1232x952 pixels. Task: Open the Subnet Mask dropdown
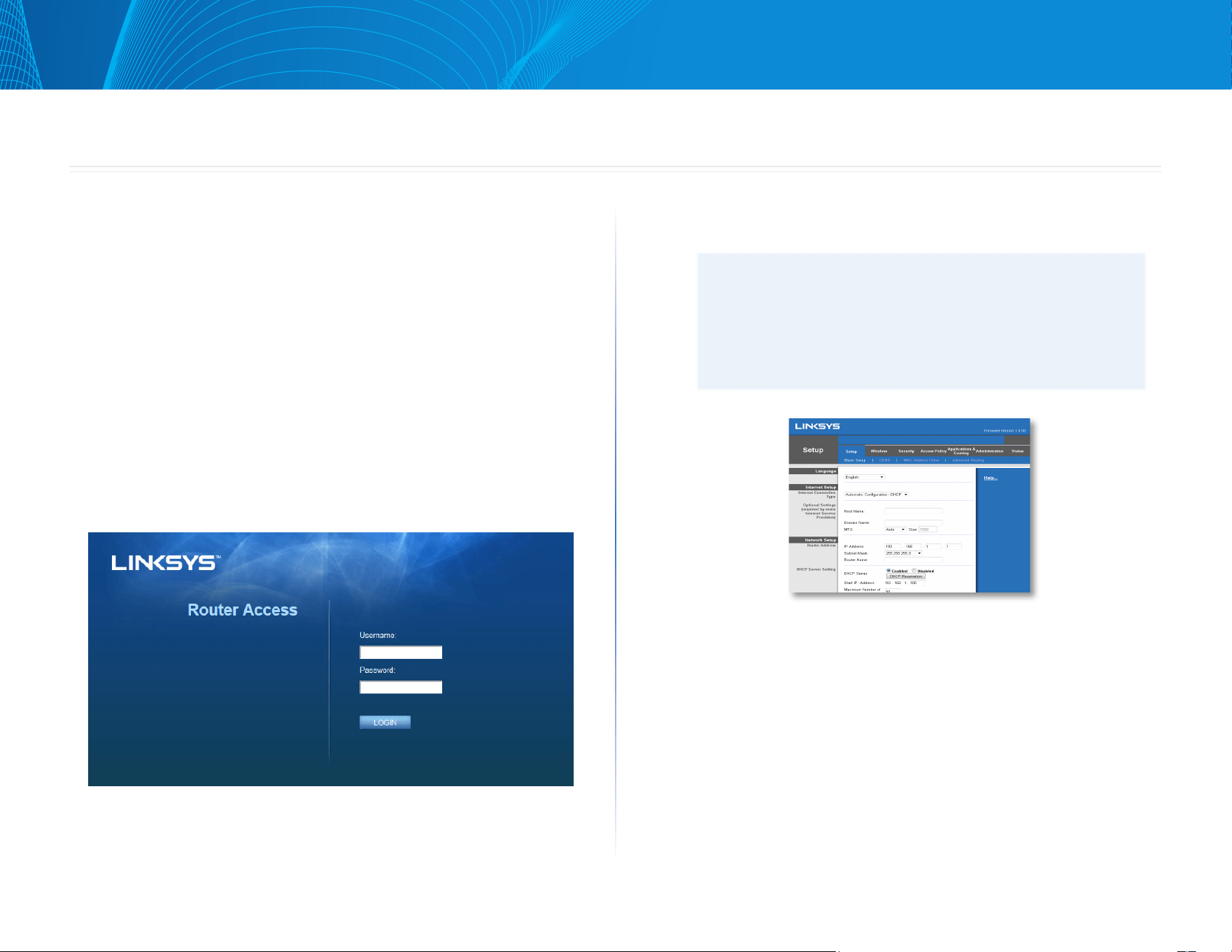pyautogui.click(x=904, y=553)
